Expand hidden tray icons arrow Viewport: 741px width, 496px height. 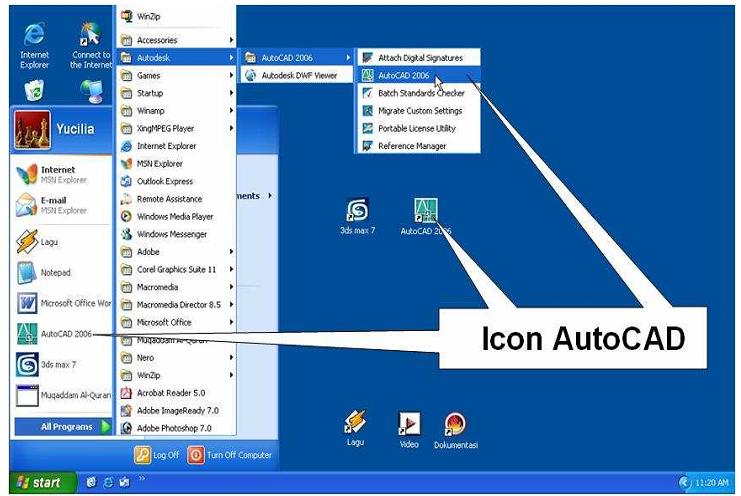(x=684, y=482)
